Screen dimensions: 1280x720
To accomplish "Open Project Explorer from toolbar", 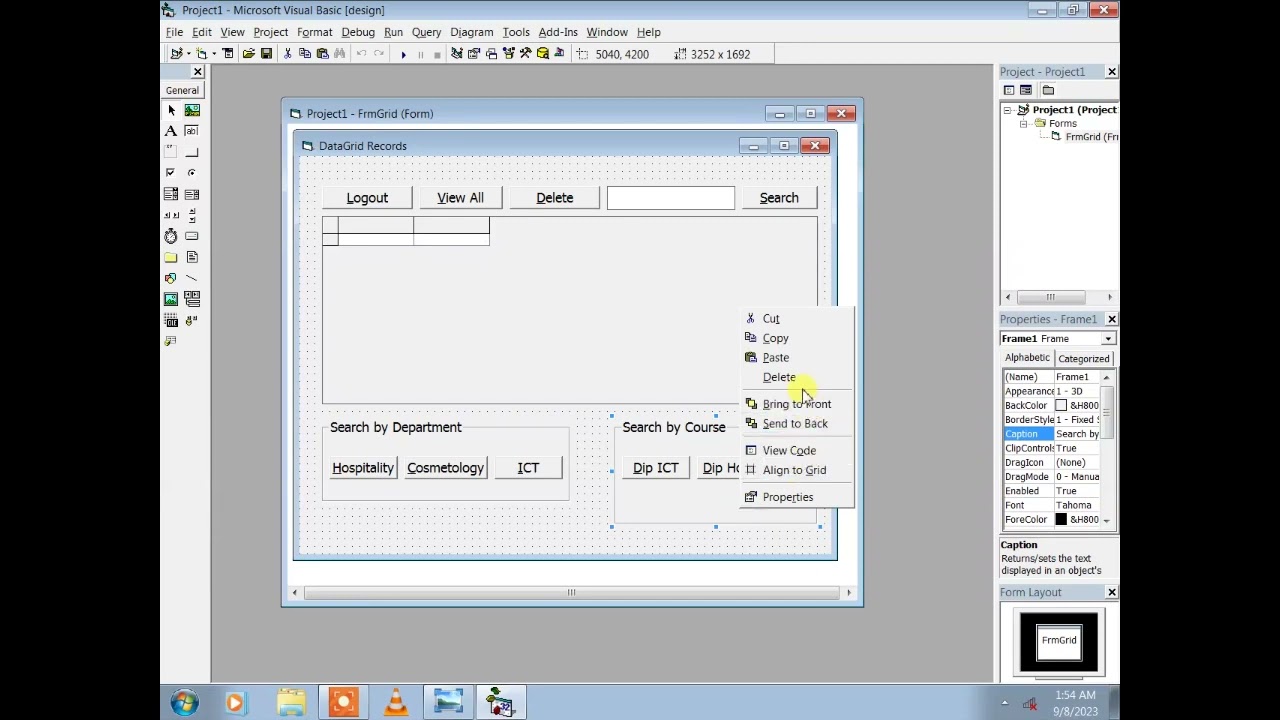I will click(x=457, y=54).
